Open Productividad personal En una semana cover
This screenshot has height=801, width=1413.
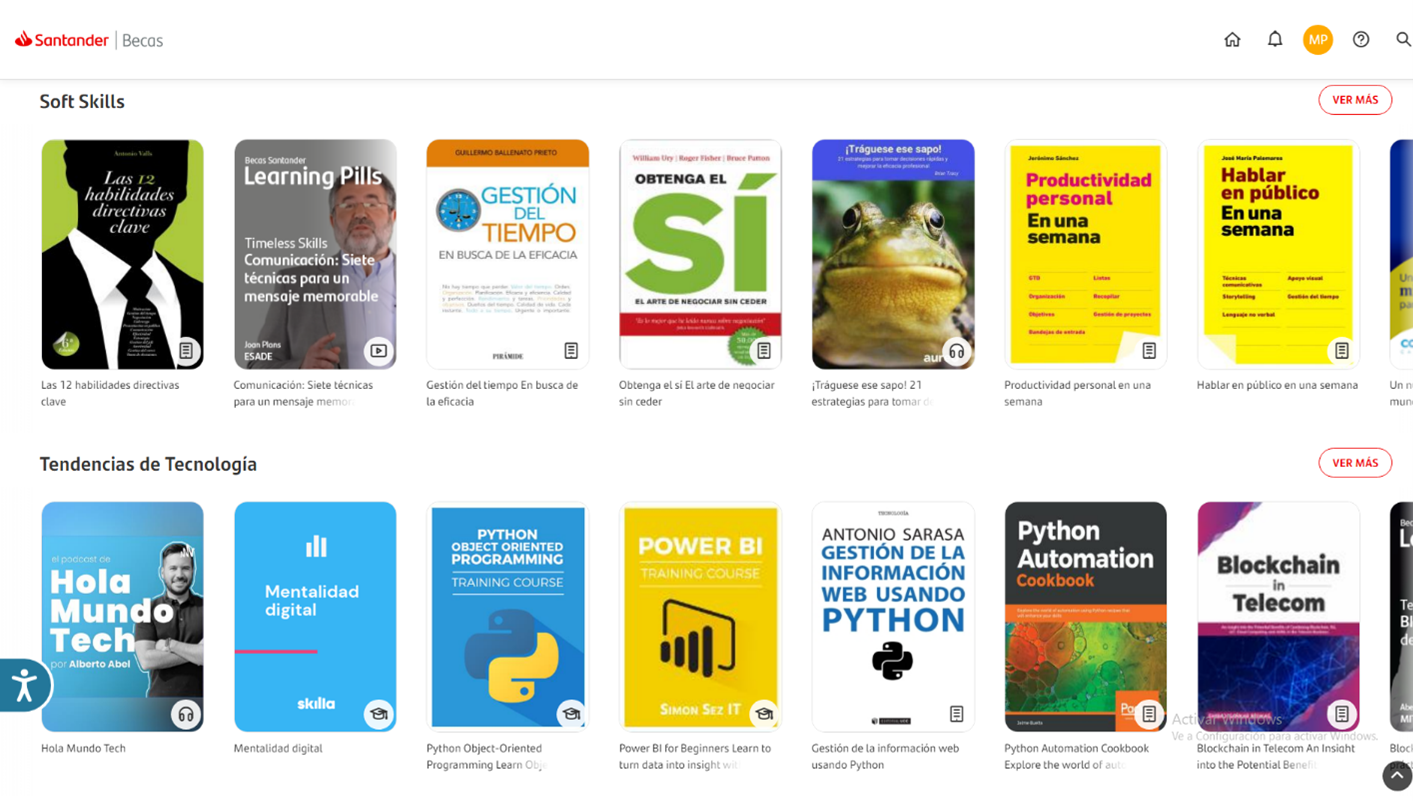pyautogui.click(x=1086, y=254)
